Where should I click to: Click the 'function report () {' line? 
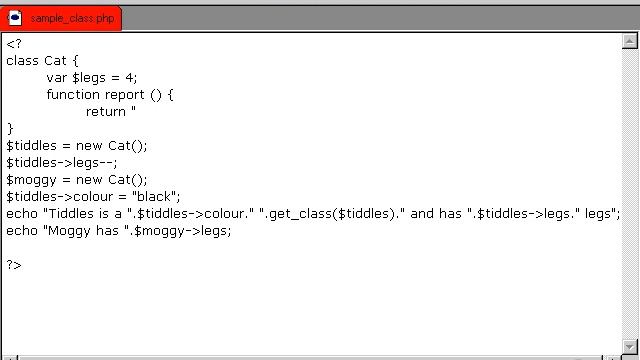tap(110, 95)
